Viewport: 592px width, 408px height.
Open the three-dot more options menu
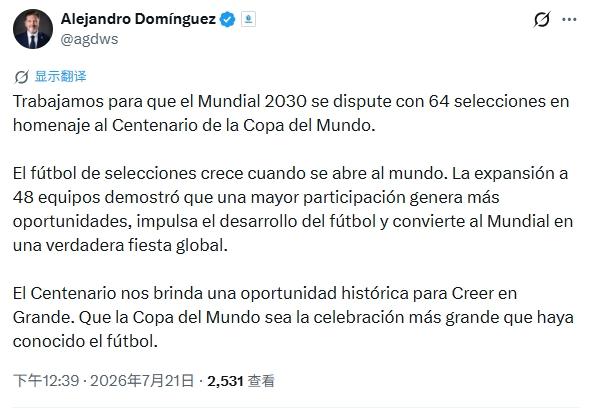coord(569,20)
